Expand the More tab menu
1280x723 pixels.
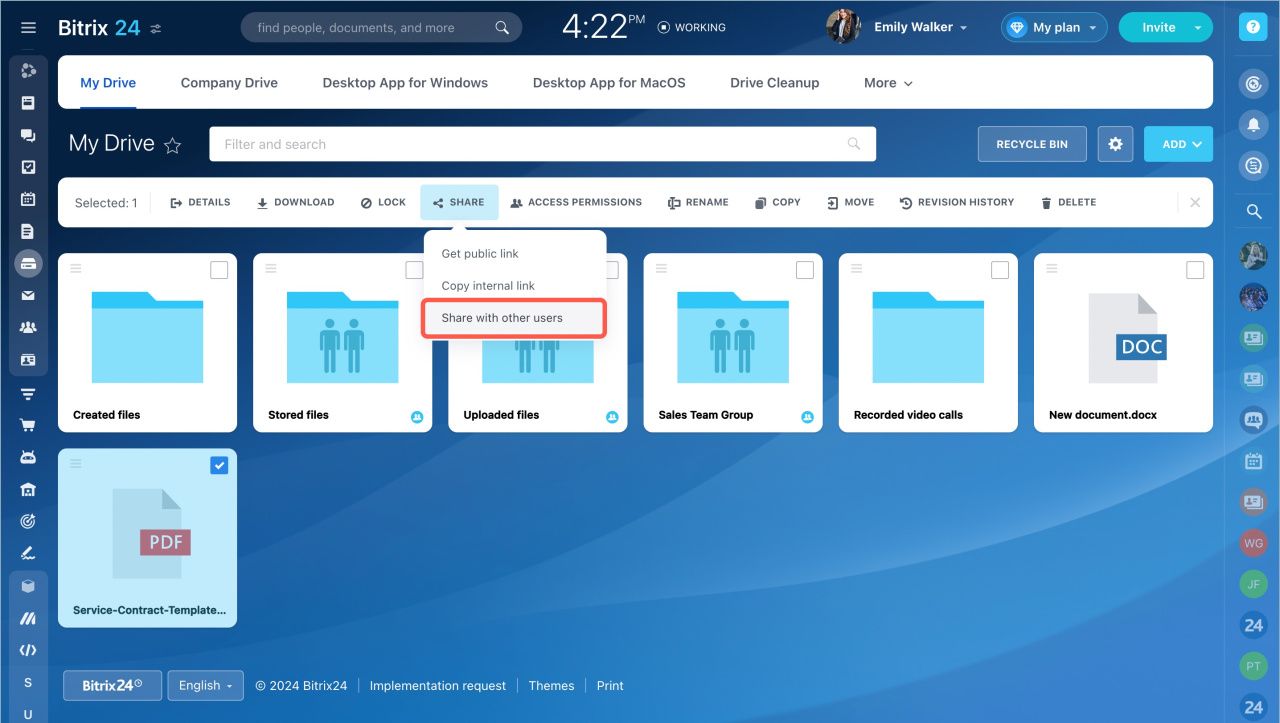point(888,83)
